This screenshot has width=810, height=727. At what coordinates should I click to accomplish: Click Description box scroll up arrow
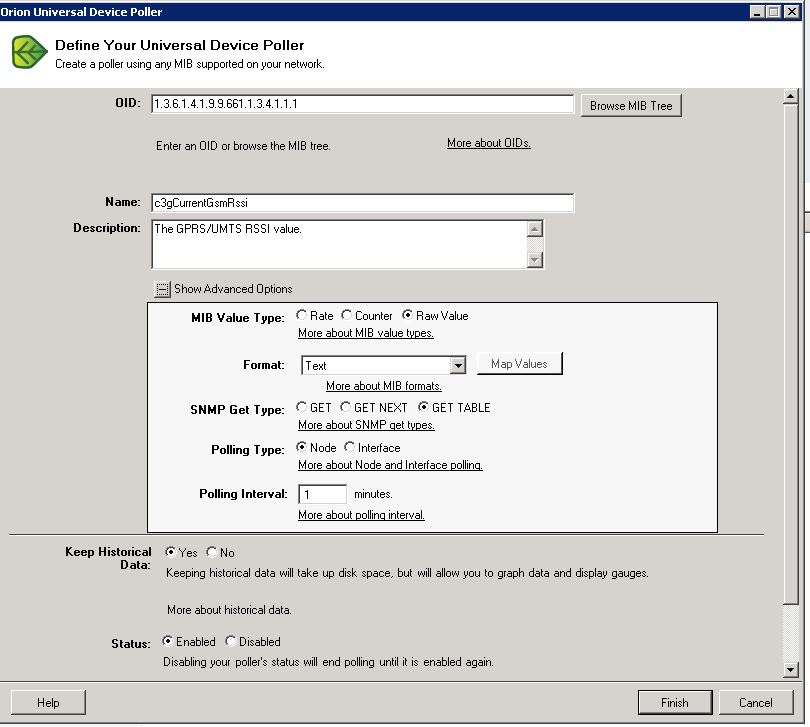coord(535,228)
